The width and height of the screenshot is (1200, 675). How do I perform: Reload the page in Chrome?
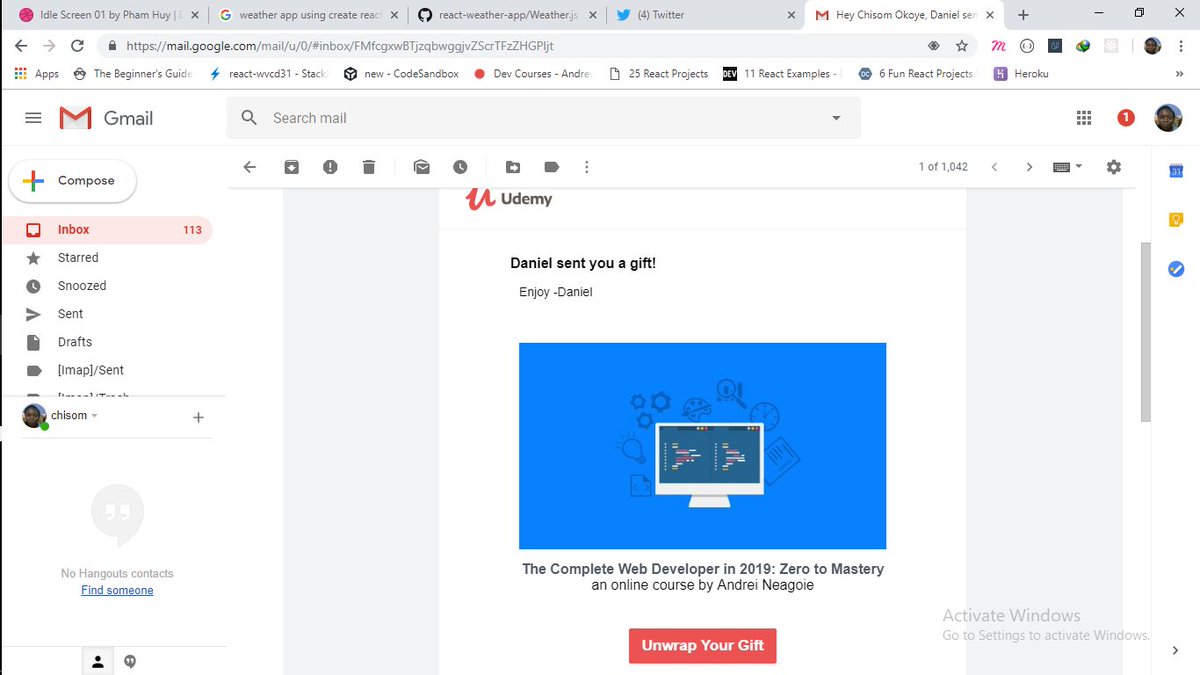[77, 45]
